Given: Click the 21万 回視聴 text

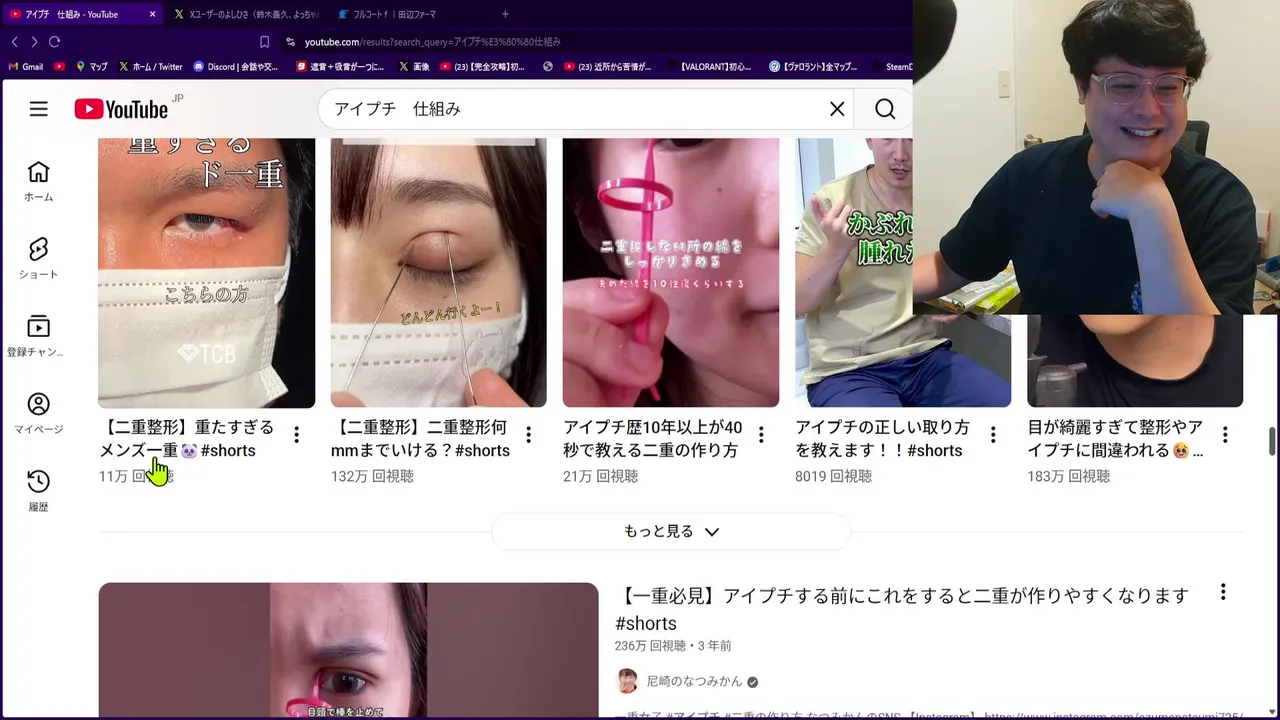Looking at the screenshot, I should pos(600,476).
